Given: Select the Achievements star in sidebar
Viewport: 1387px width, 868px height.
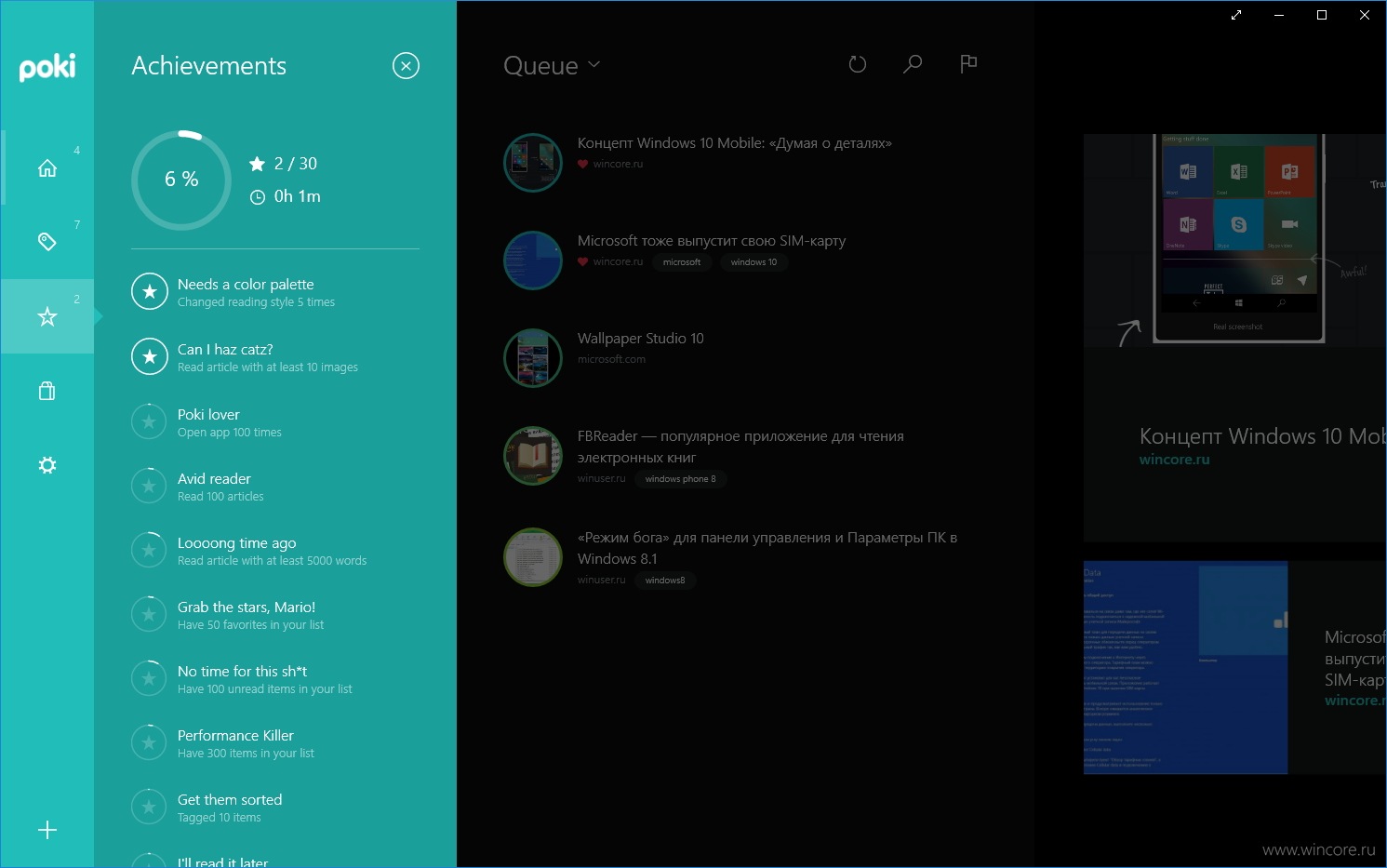Looking at the screenshot, I should point(47,316).
